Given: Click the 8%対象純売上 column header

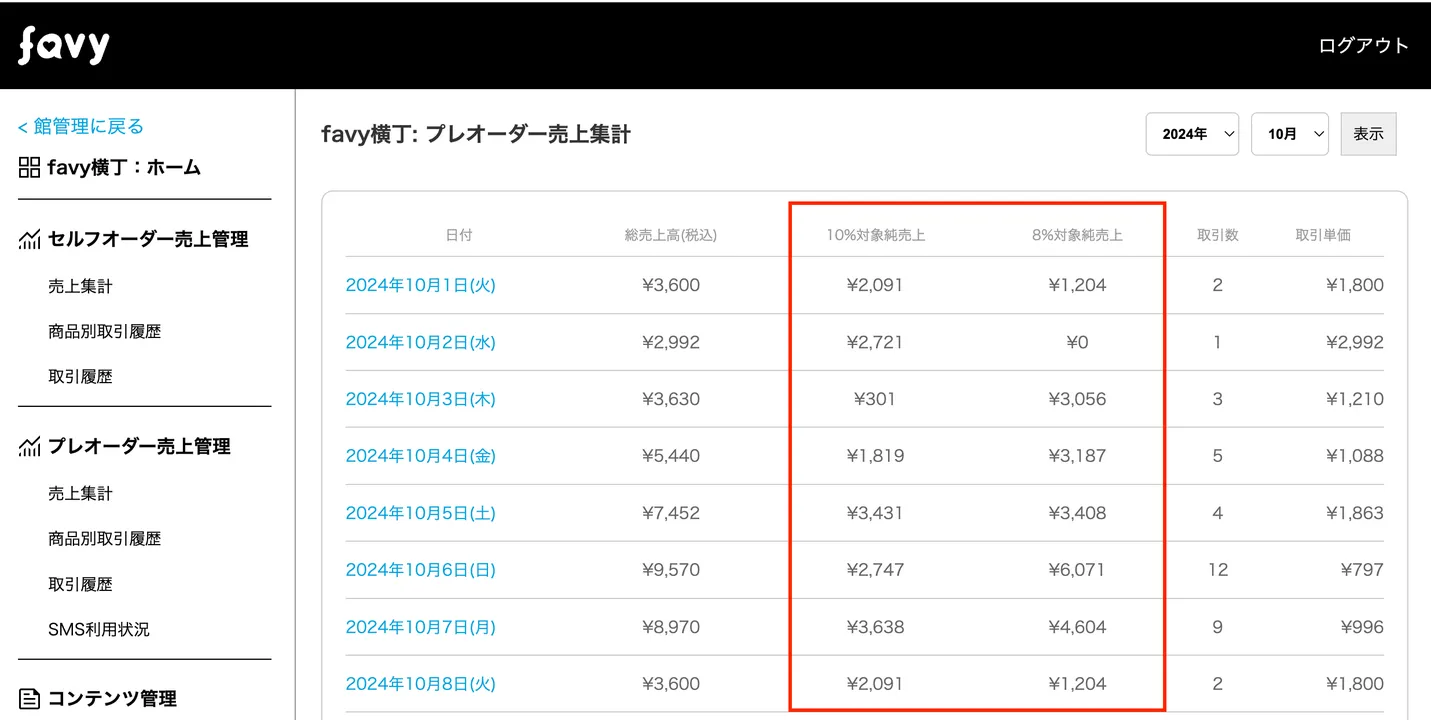Looking at the screenshot, I should (x=1078, y=235).
